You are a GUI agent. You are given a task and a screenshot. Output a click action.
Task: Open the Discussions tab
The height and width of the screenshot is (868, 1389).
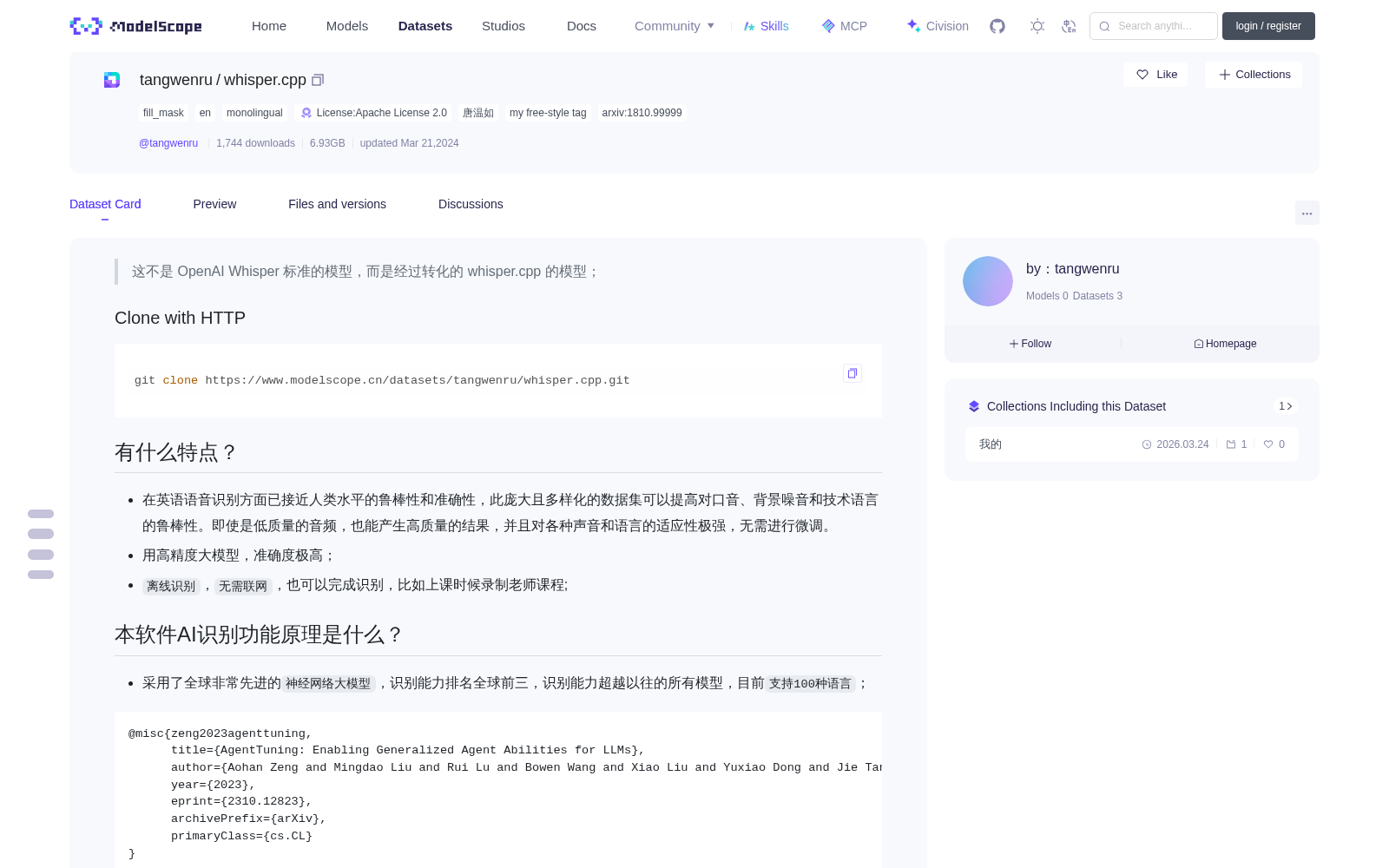coord(471,204)
